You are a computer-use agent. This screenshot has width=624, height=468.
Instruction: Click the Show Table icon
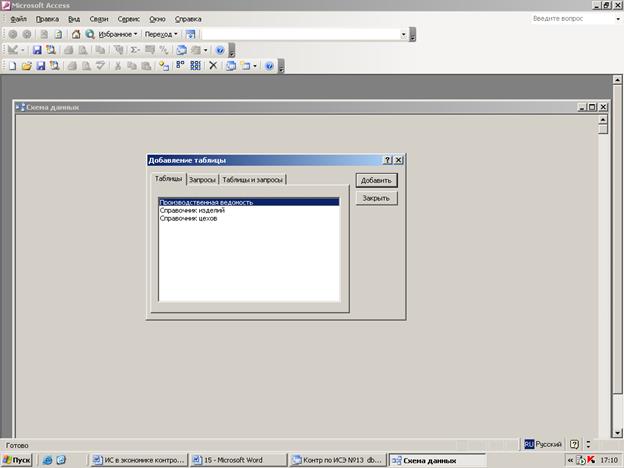(x=164, y=66)
